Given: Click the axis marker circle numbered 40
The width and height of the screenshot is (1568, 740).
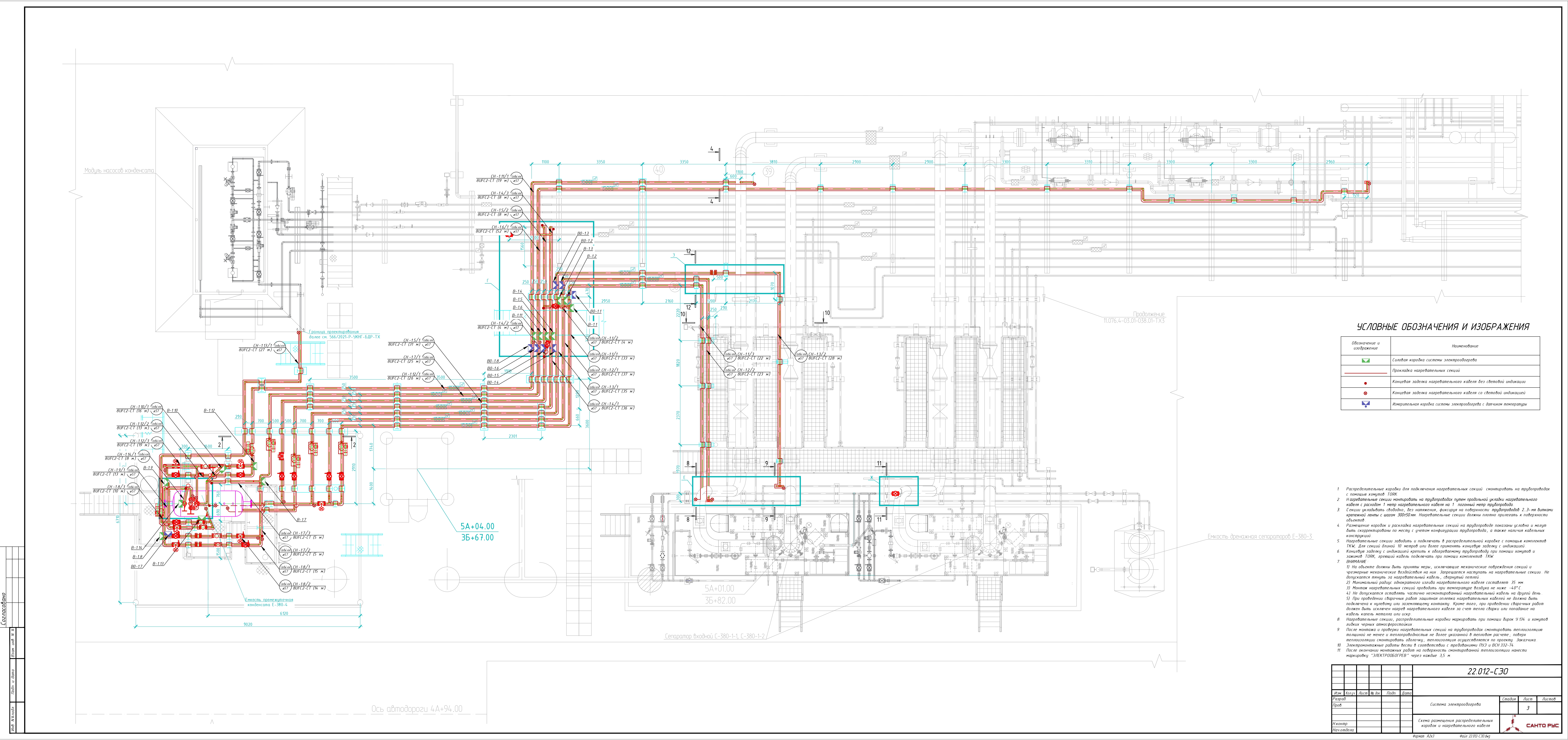Looking at the screenshot, I should coord(659,170).
